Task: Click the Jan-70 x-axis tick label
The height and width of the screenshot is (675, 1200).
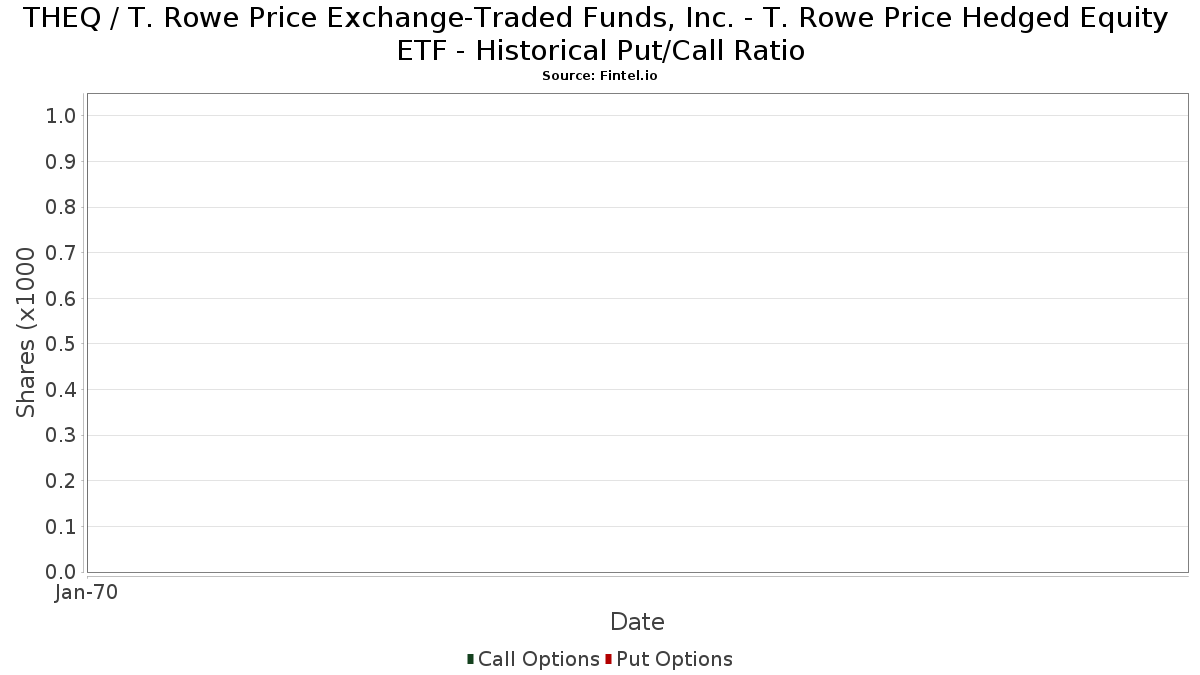Action: [x=87, y=593]
